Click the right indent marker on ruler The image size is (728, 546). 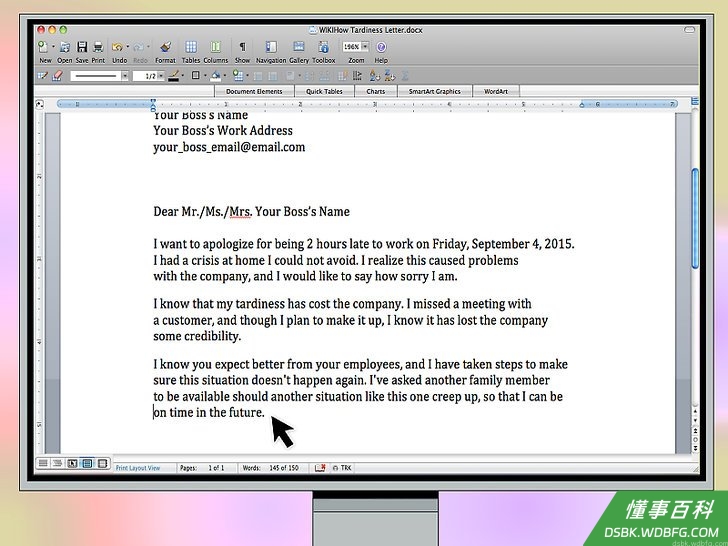tap(582, 105)
